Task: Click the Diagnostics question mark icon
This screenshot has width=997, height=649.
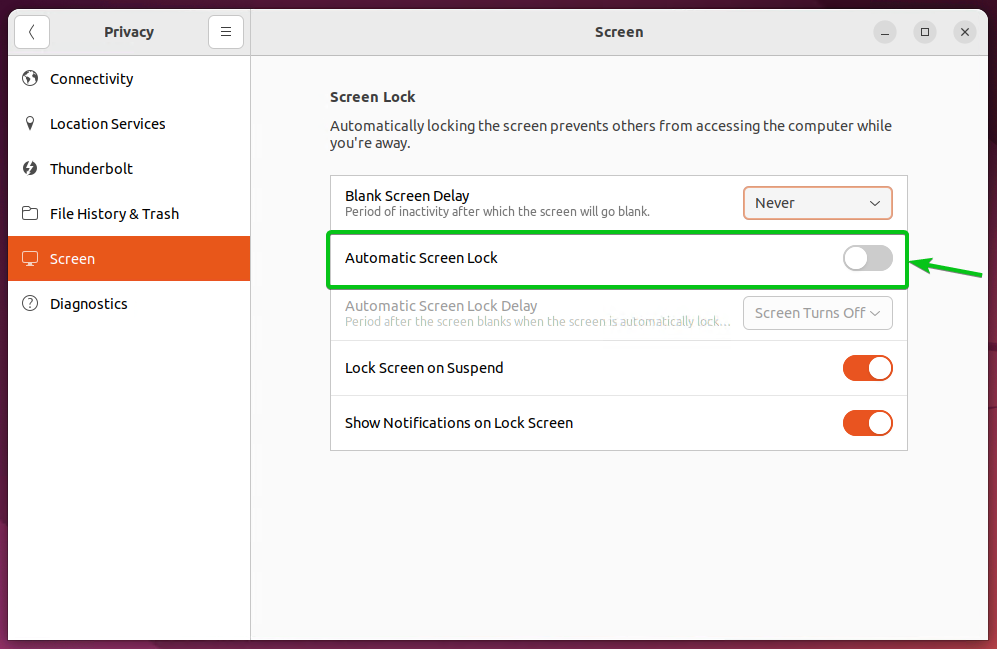Action: click(30, 304)
